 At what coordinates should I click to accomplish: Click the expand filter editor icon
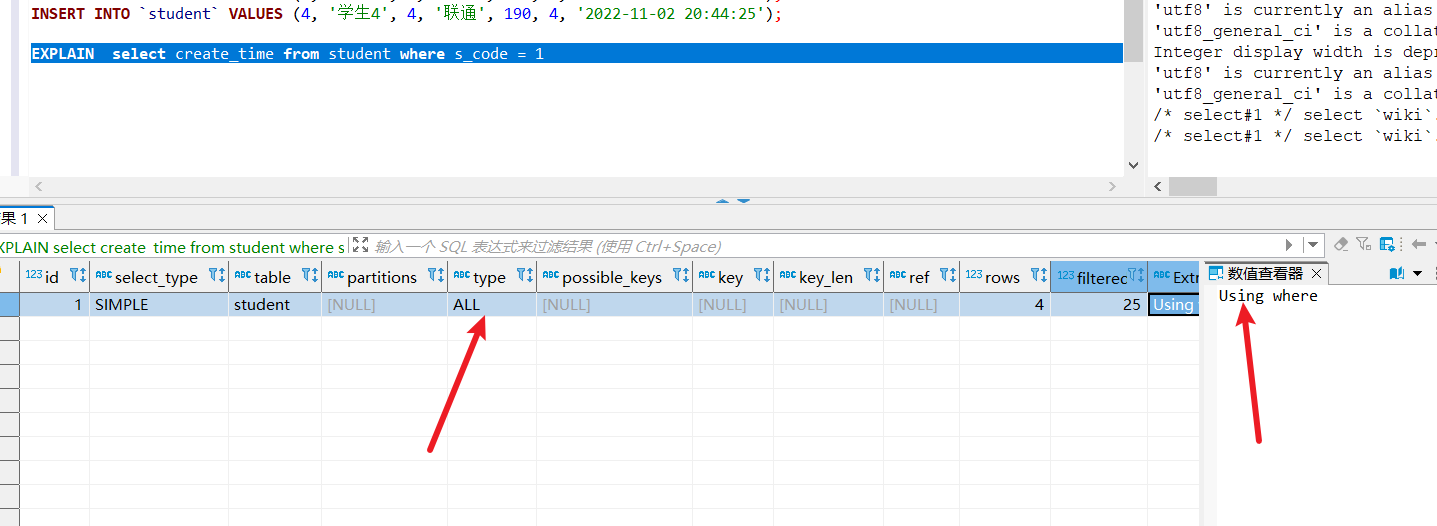point(360,246)
